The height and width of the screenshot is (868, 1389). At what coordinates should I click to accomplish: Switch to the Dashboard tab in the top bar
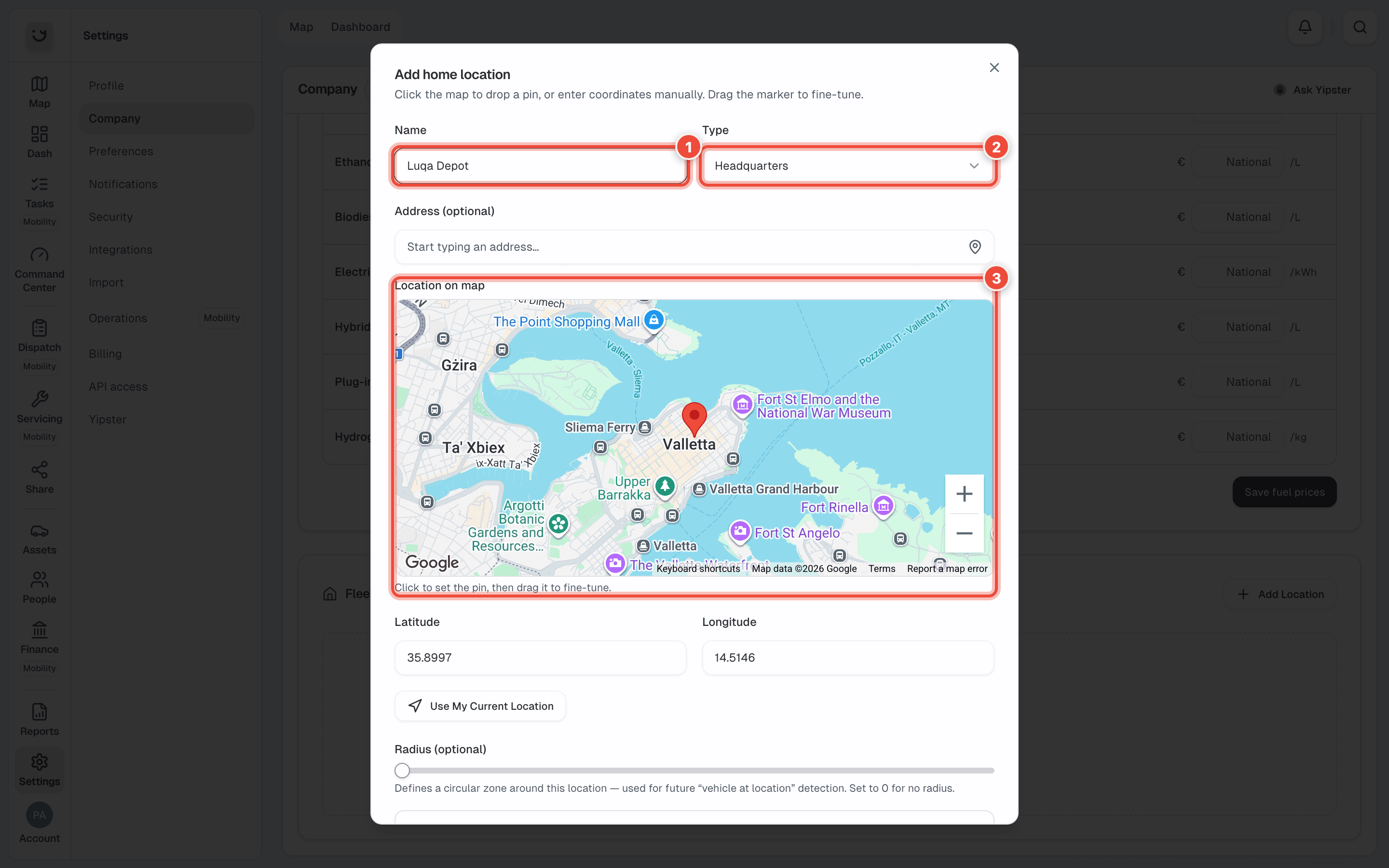[360, 27]
